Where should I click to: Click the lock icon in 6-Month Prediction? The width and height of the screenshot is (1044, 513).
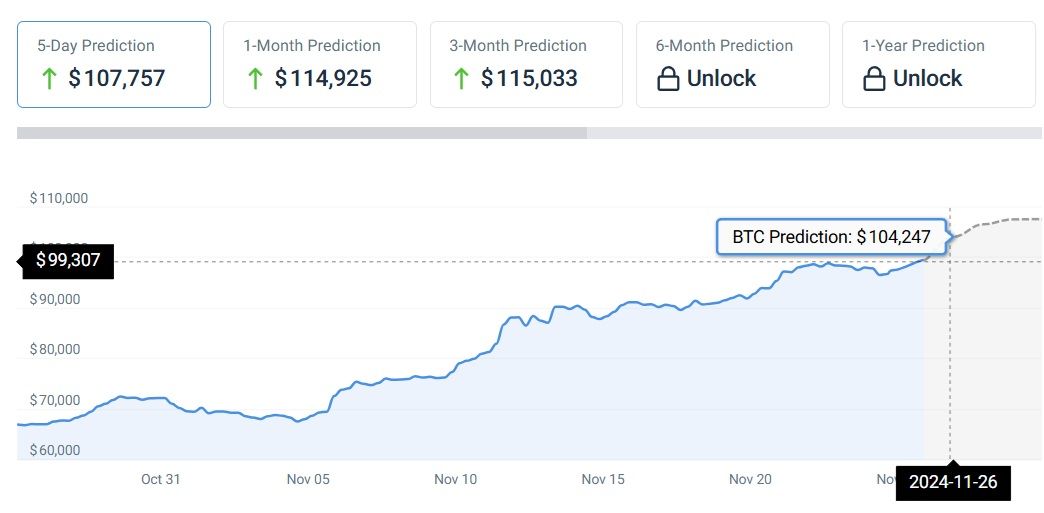click(x=668, y=79)
